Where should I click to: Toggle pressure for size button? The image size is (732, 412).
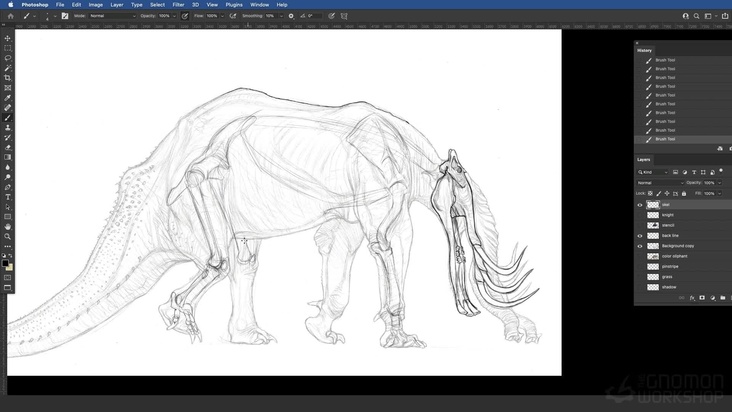pos(331,16)
